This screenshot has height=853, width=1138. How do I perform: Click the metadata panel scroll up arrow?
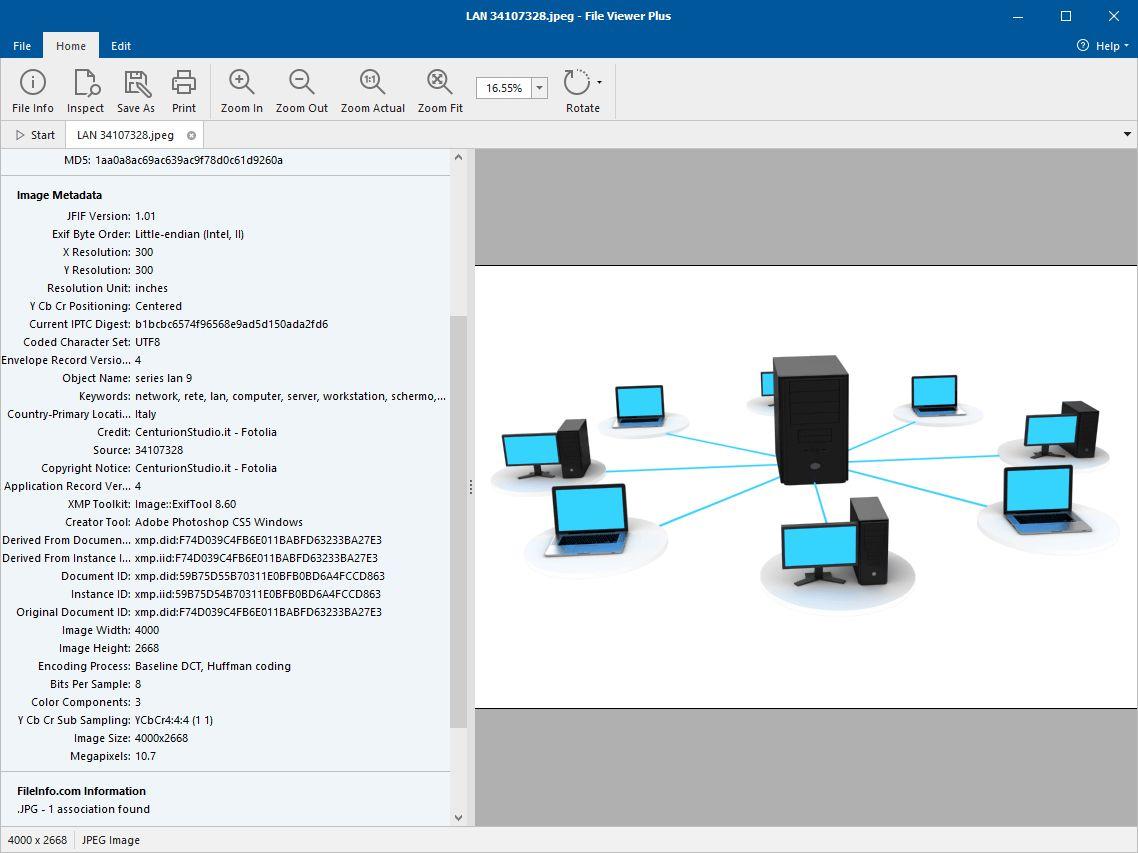point(458,158)
